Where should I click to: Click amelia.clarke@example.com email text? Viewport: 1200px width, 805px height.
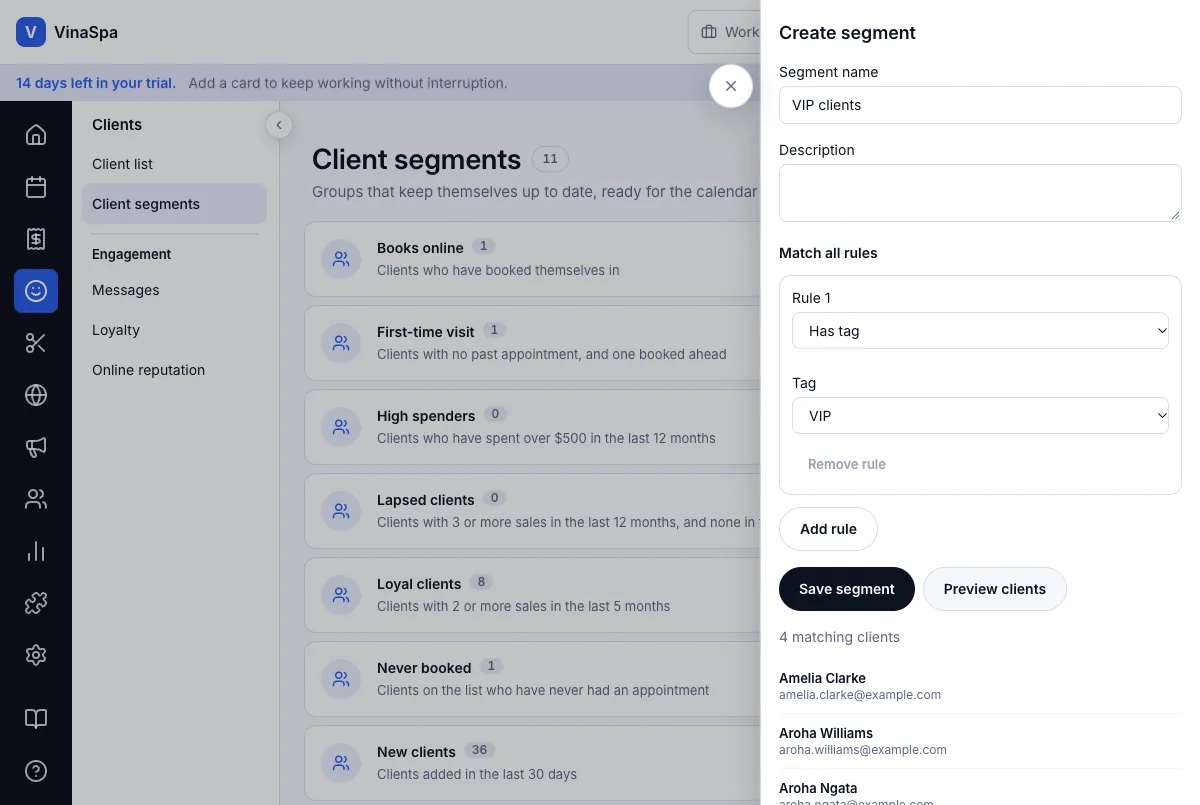(860, 695)
